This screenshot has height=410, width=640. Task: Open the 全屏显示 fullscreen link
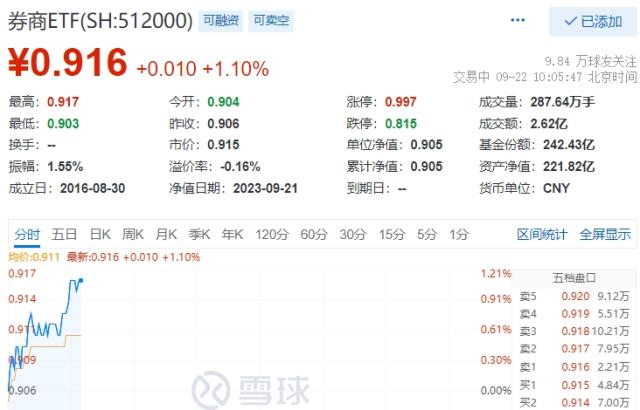tap(605, 235)
